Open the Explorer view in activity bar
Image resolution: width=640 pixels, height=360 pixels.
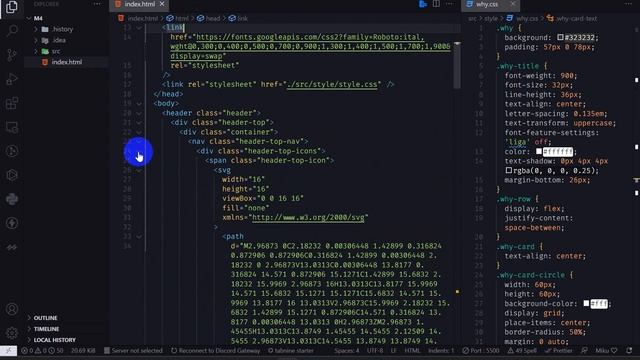[12, 7]
